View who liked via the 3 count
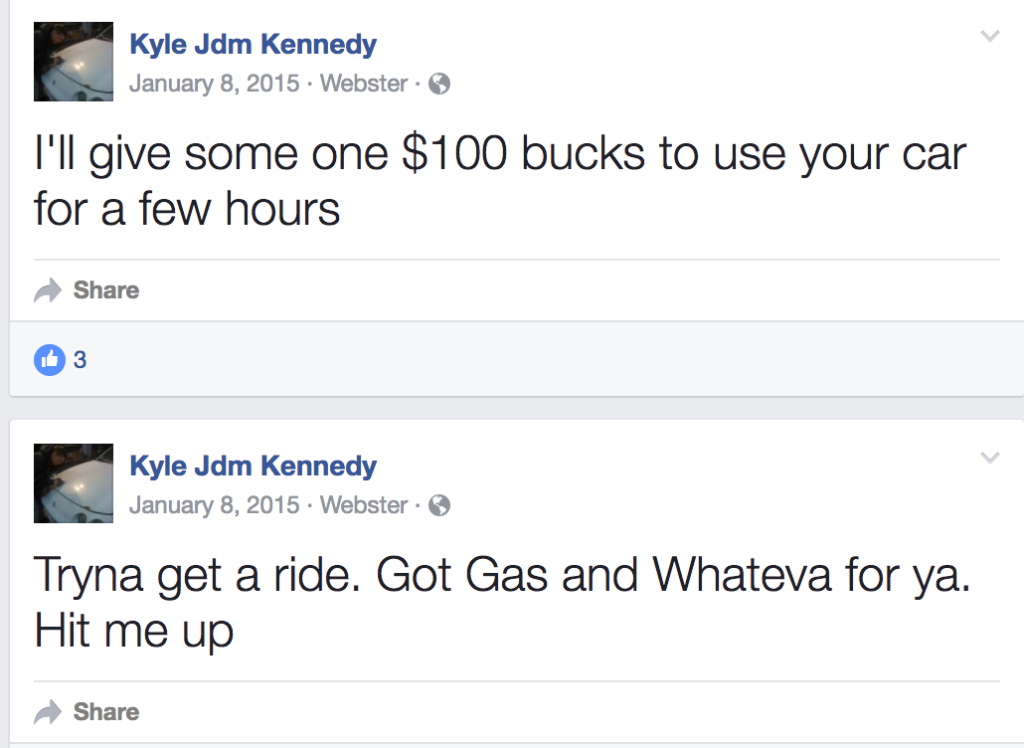 point(80,360)
